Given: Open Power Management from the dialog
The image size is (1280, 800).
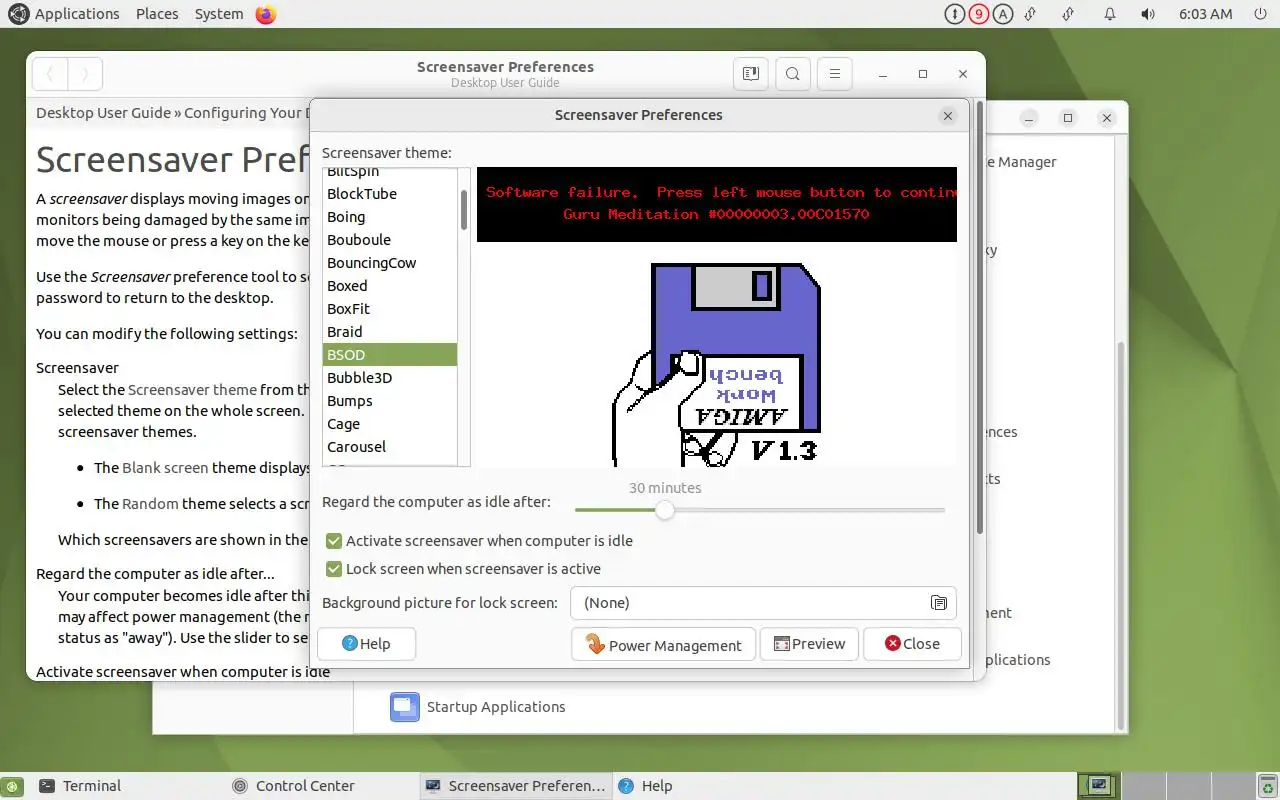Looking at the screenshot, I should click(x=664, y=644).
